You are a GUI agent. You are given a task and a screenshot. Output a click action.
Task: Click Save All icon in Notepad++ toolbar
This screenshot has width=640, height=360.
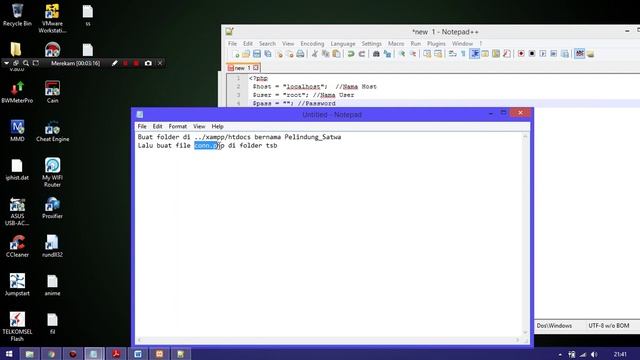pos(268,54)
